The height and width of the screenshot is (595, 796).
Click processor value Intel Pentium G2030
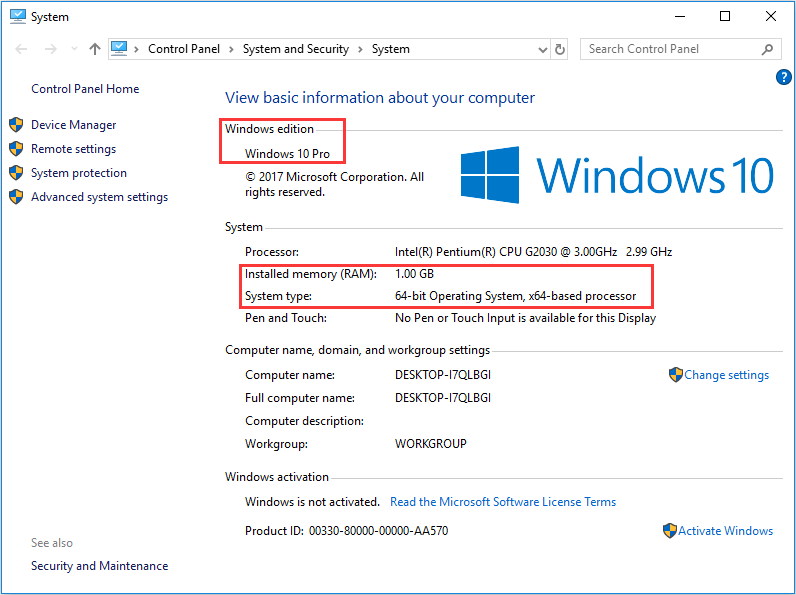click(x=534, y=252)
